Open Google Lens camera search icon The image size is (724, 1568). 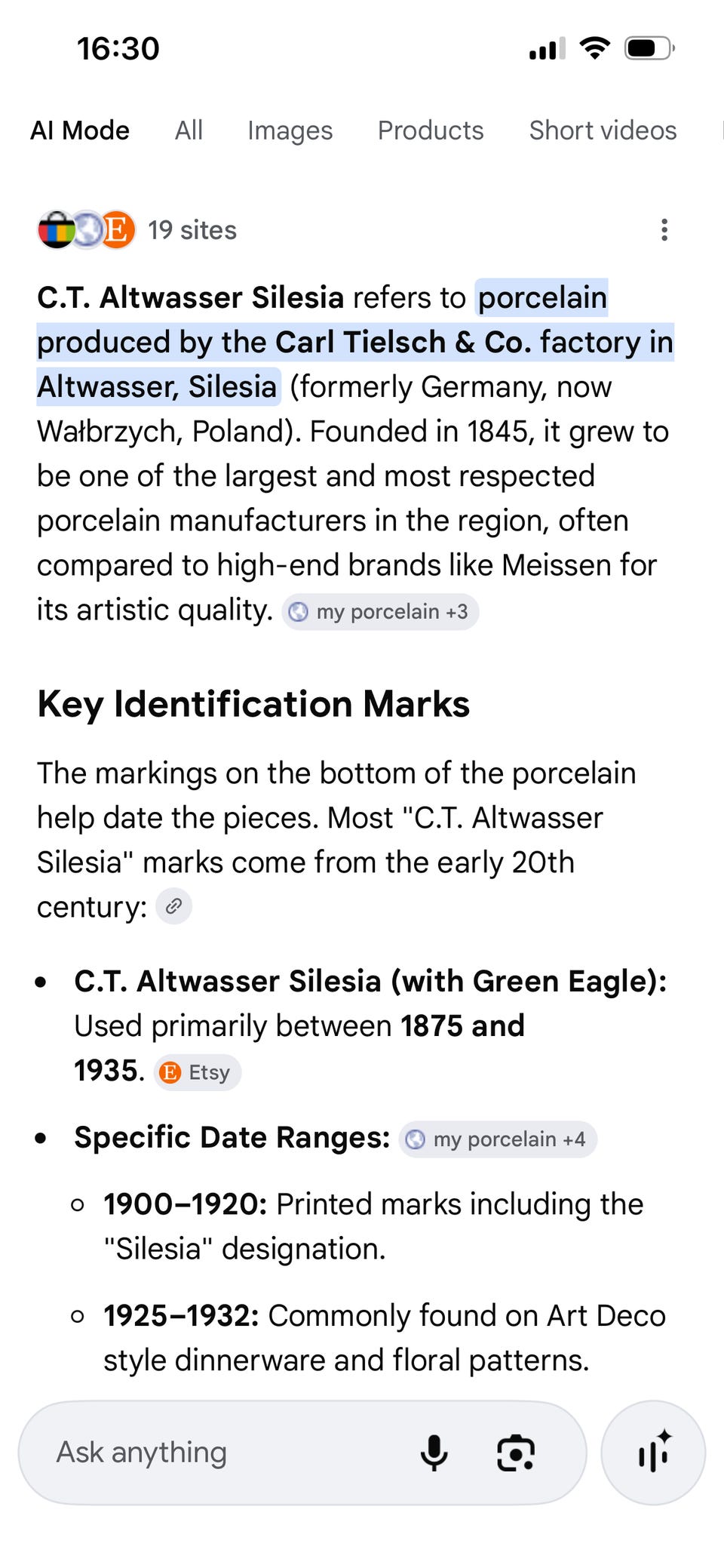click(x=516, y=1452)
